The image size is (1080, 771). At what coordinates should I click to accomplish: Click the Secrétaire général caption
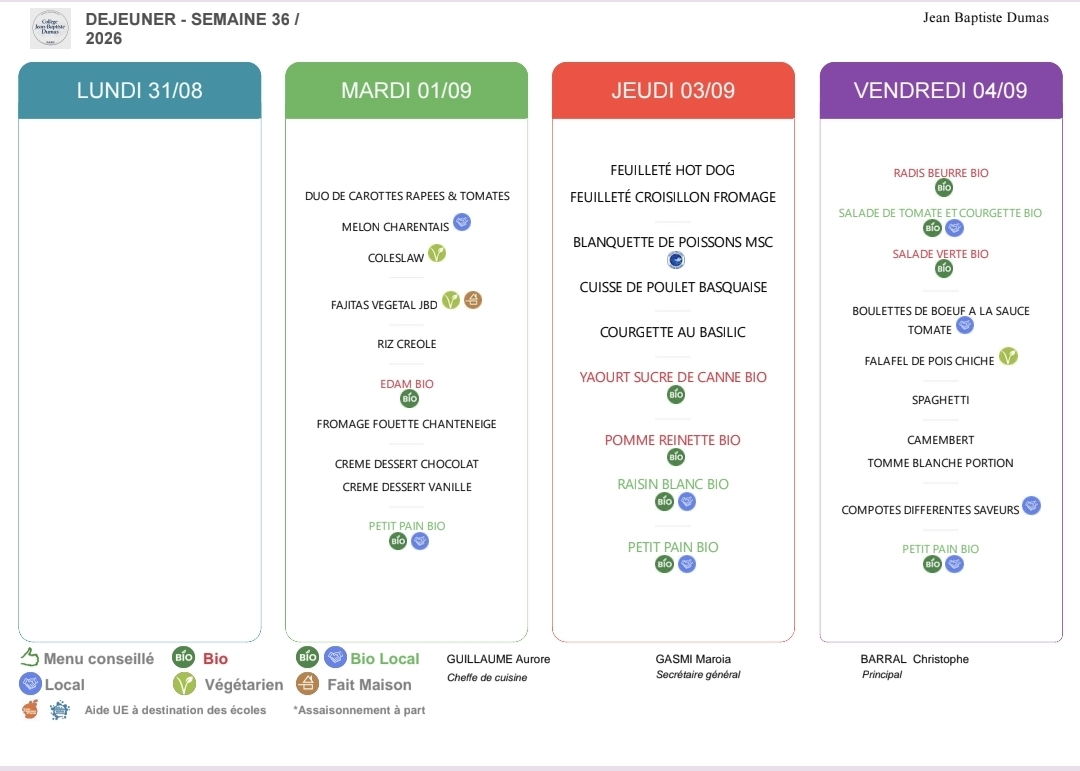point(698,675)
